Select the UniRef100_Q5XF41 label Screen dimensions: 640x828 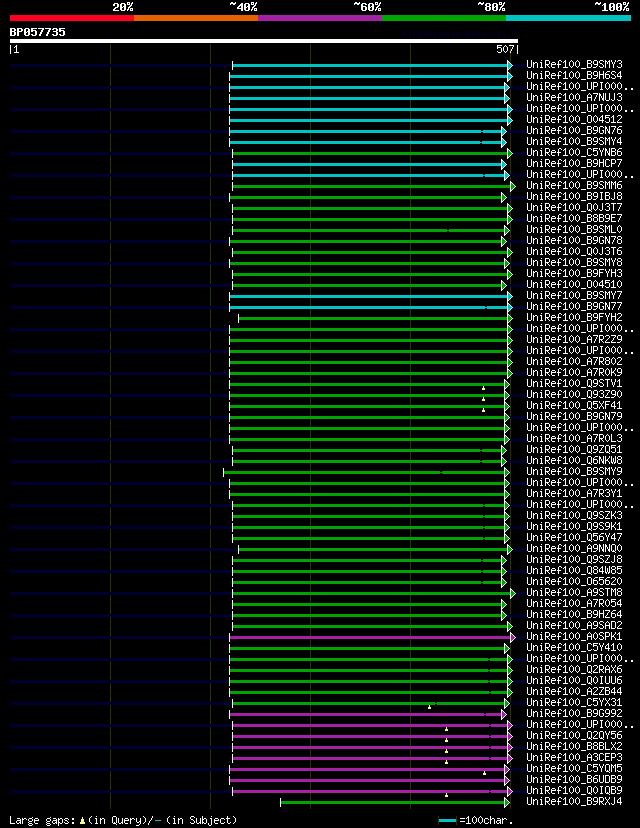(x=574, y=406)
